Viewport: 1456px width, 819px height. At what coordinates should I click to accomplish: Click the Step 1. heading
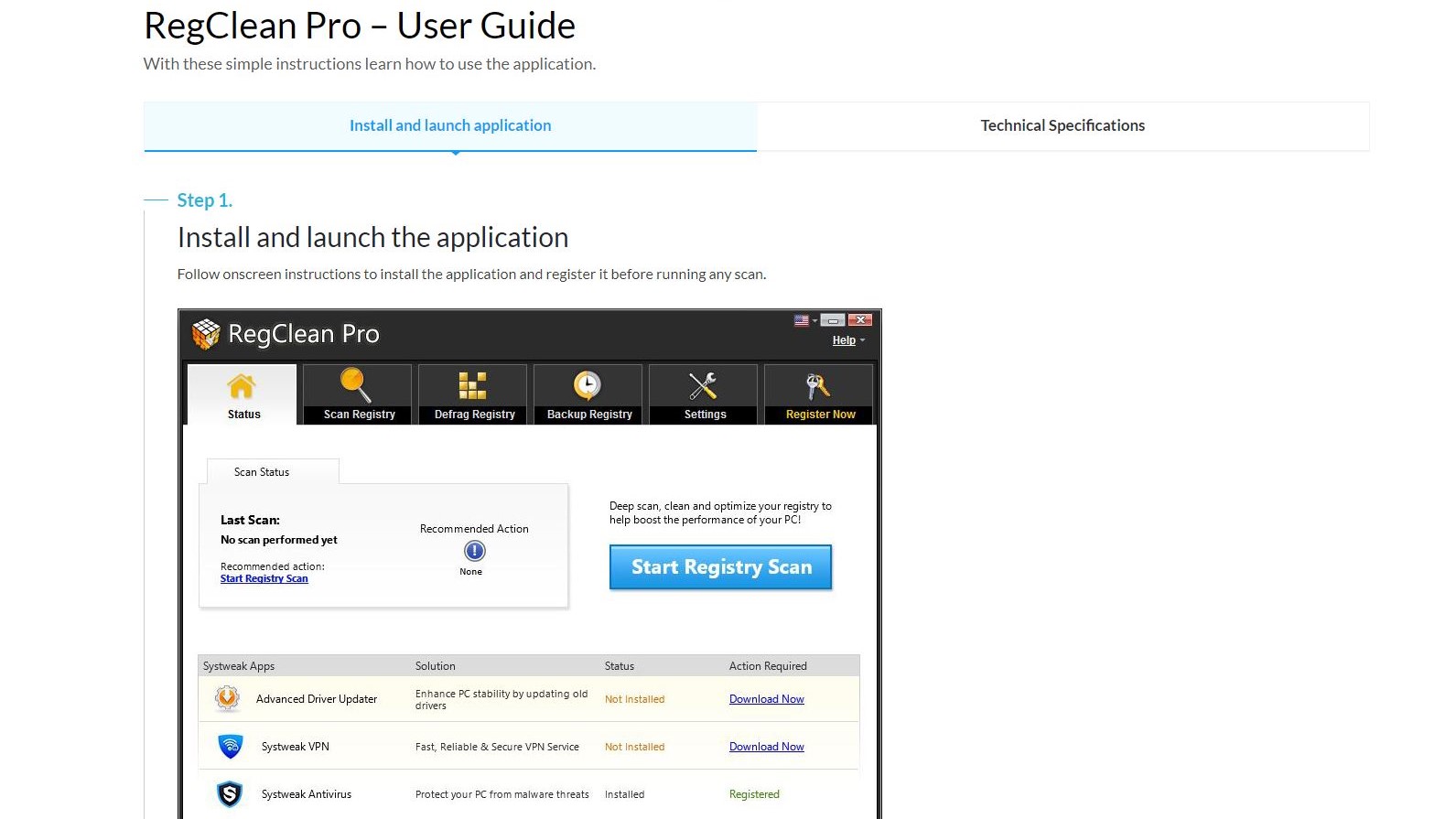pos(205,200)
